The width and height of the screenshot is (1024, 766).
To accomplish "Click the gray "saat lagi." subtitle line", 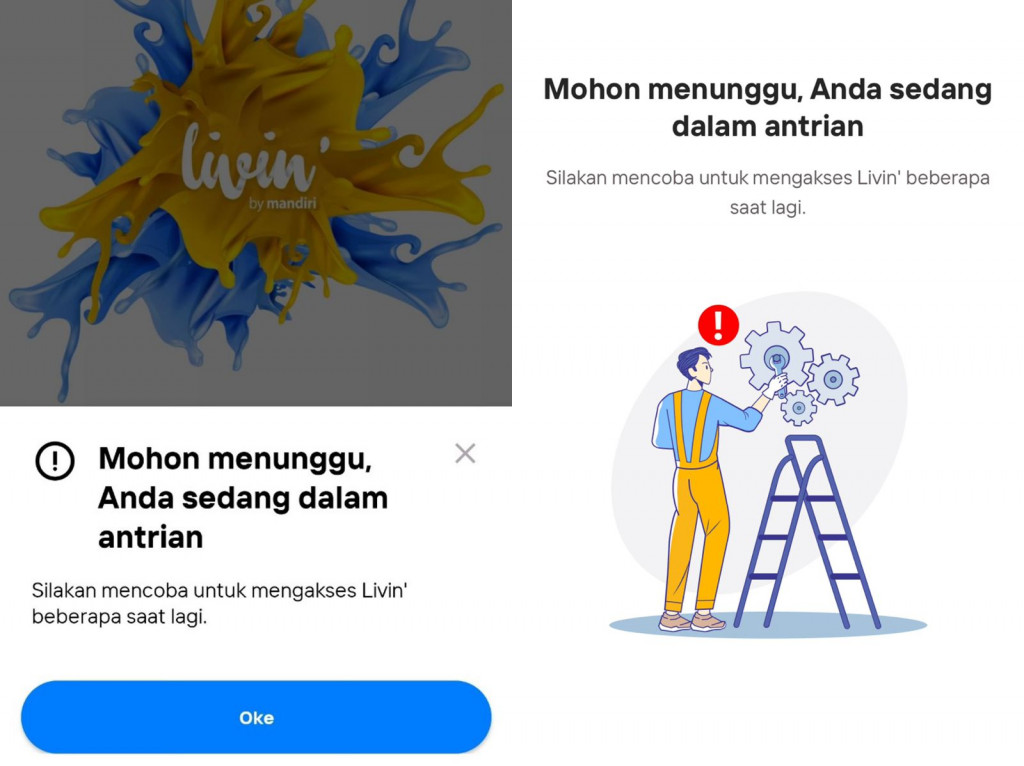I will click(767, 208).
